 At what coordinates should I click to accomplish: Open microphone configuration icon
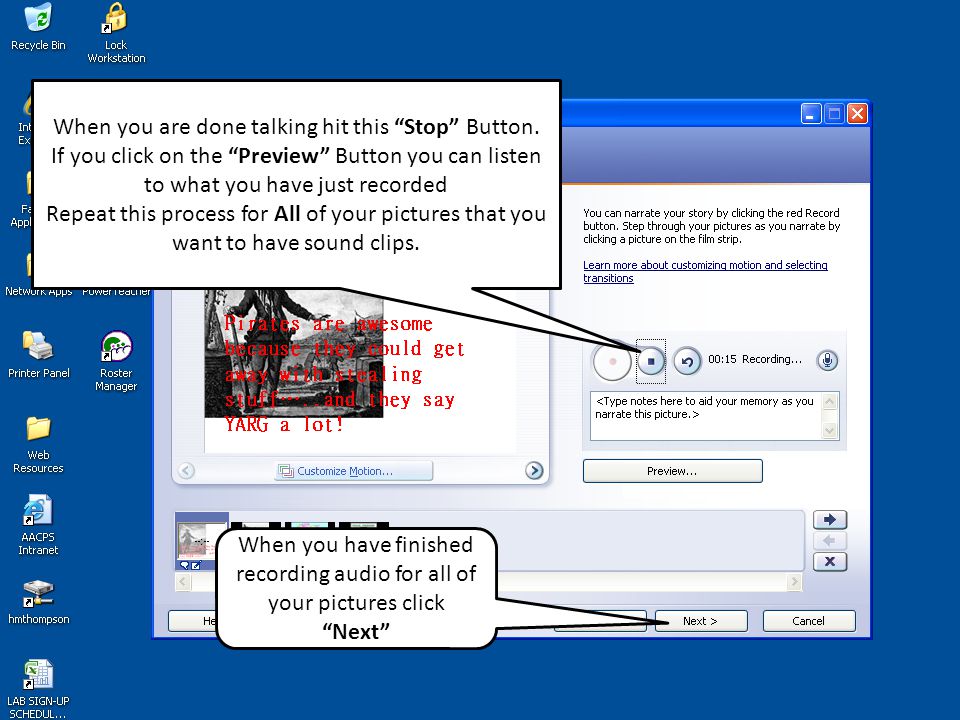pos(827,360)
